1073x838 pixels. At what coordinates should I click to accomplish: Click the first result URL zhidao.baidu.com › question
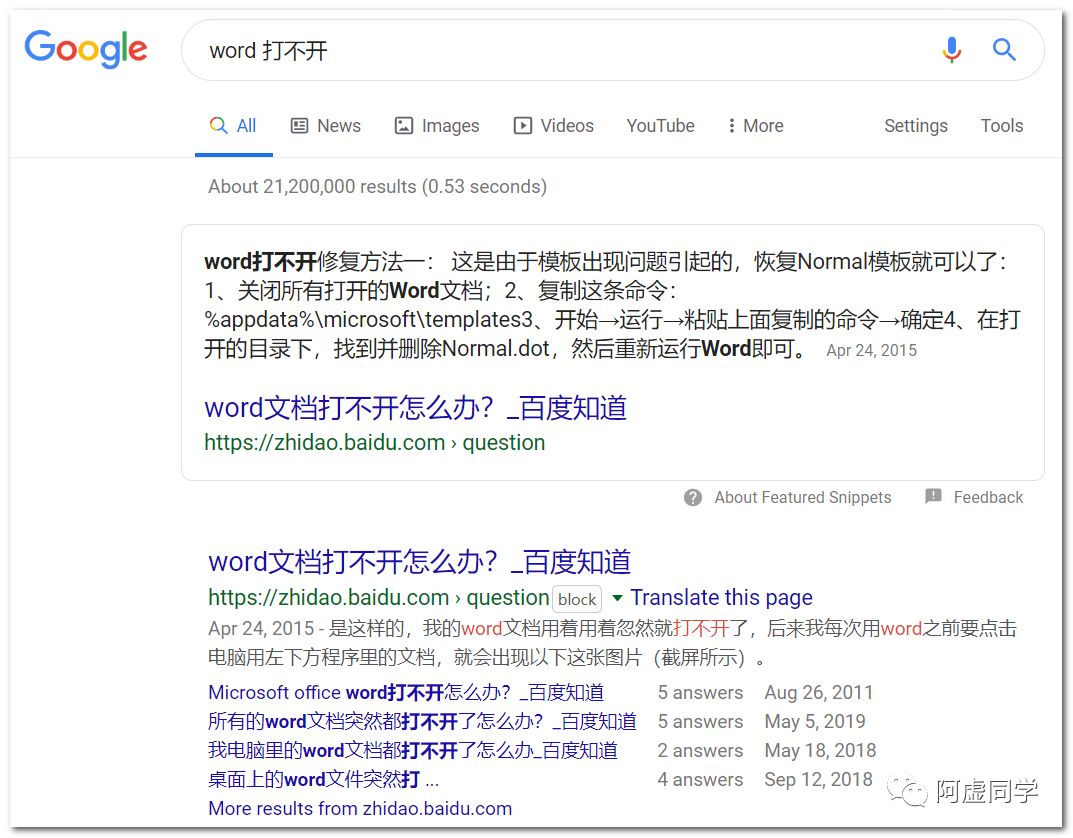[378, 597]
